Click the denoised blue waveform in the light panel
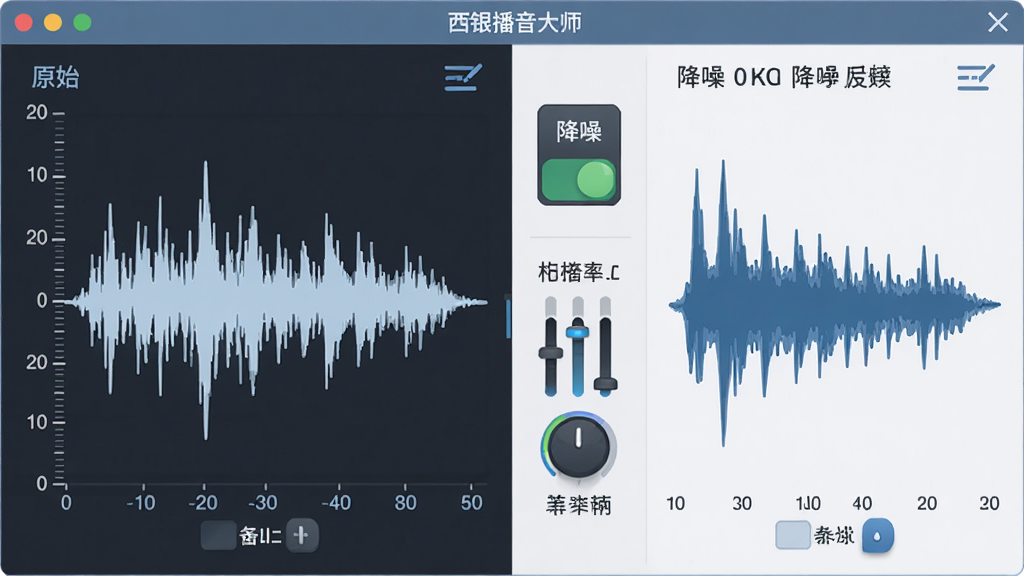The image size is (1024, 576). pyautogui.click(x=835, y=304)
